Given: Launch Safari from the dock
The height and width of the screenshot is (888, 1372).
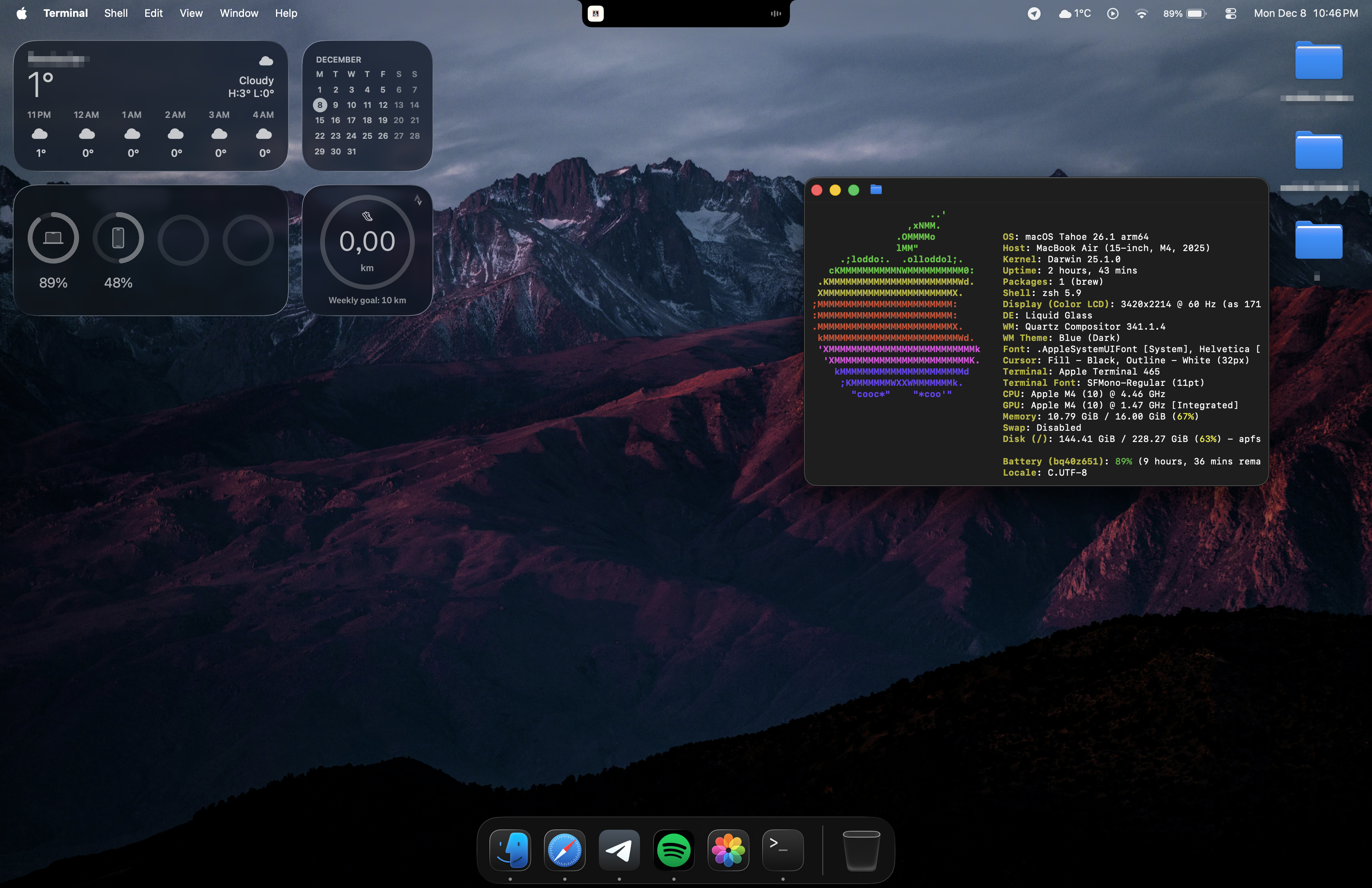Looking at the screenshot, I should click(x=564, y=850).
